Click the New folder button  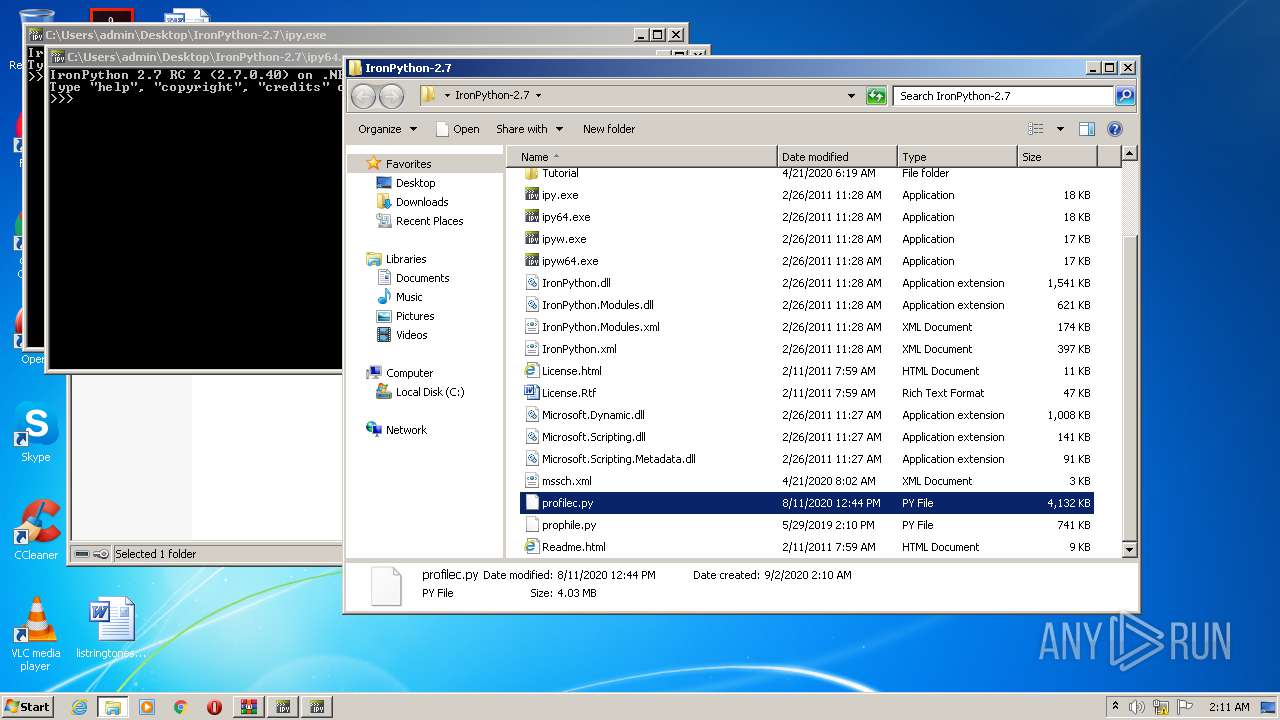coord(609,129)
